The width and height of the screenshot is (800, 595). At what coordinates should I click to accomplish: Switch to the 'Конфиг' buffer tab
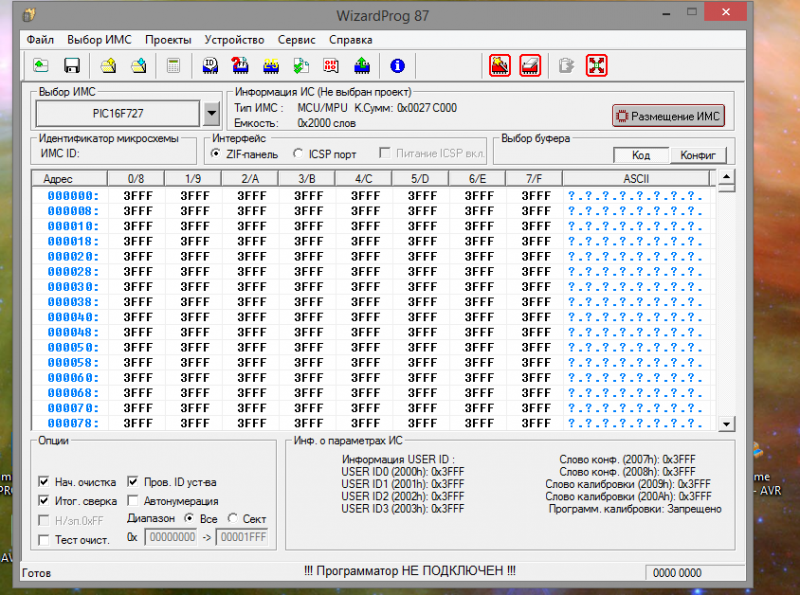pyautogui.click(x=697, y=155)
